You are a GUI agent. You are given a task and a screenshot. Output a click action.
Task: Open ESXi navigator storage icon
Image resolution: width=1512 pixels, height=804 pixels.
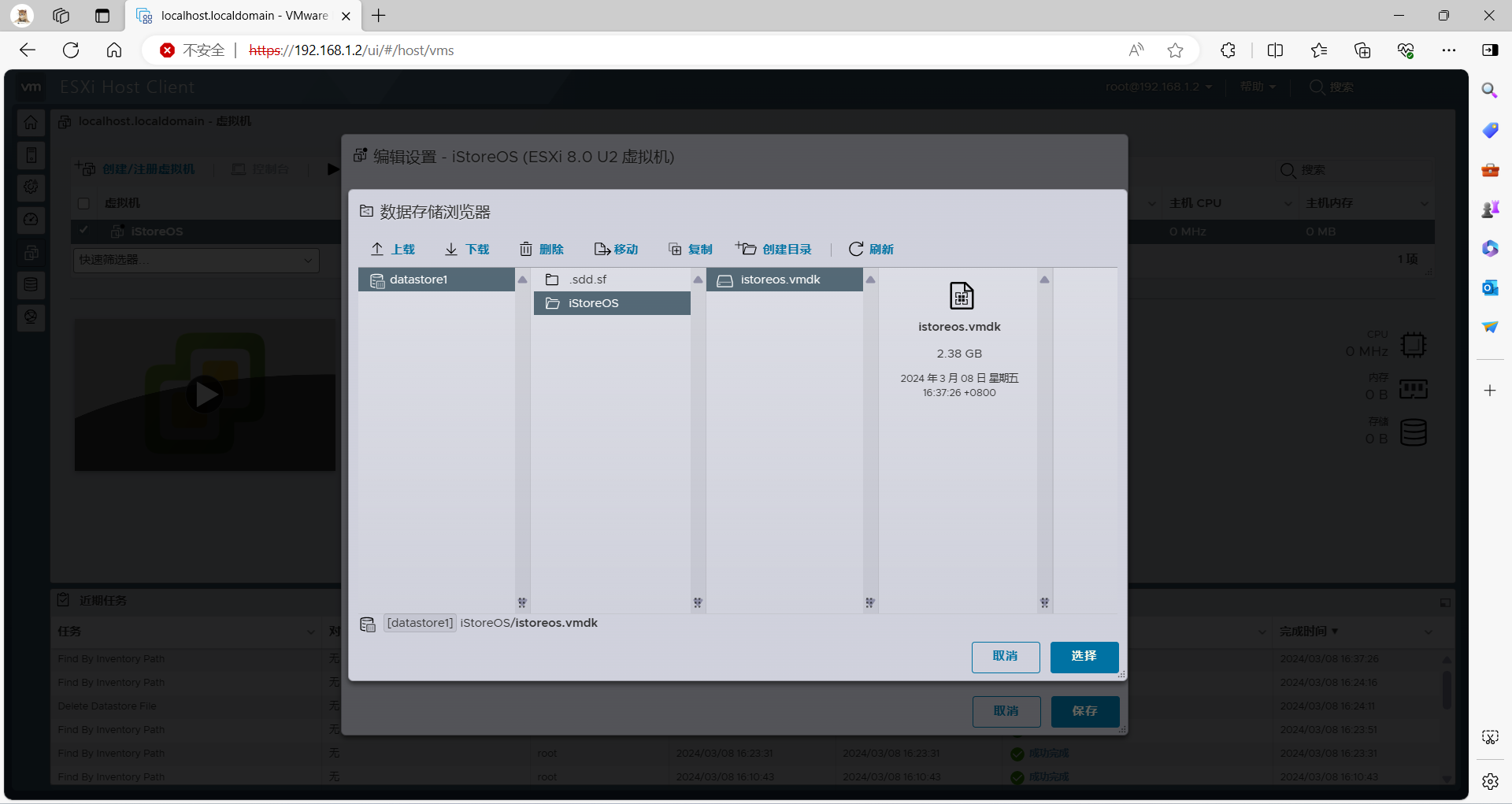31,284
